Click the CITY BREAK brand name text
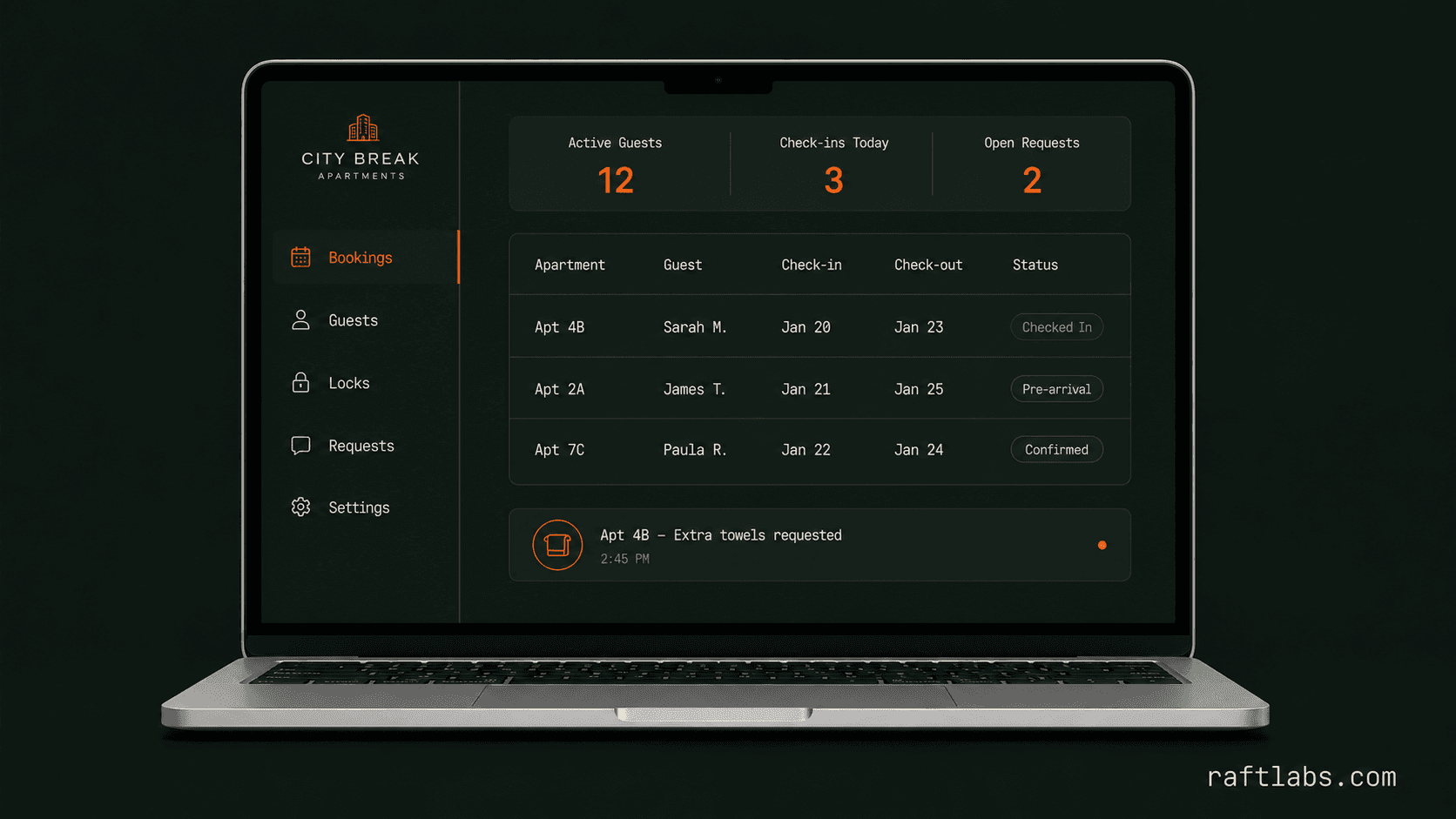 pos(361,159)
